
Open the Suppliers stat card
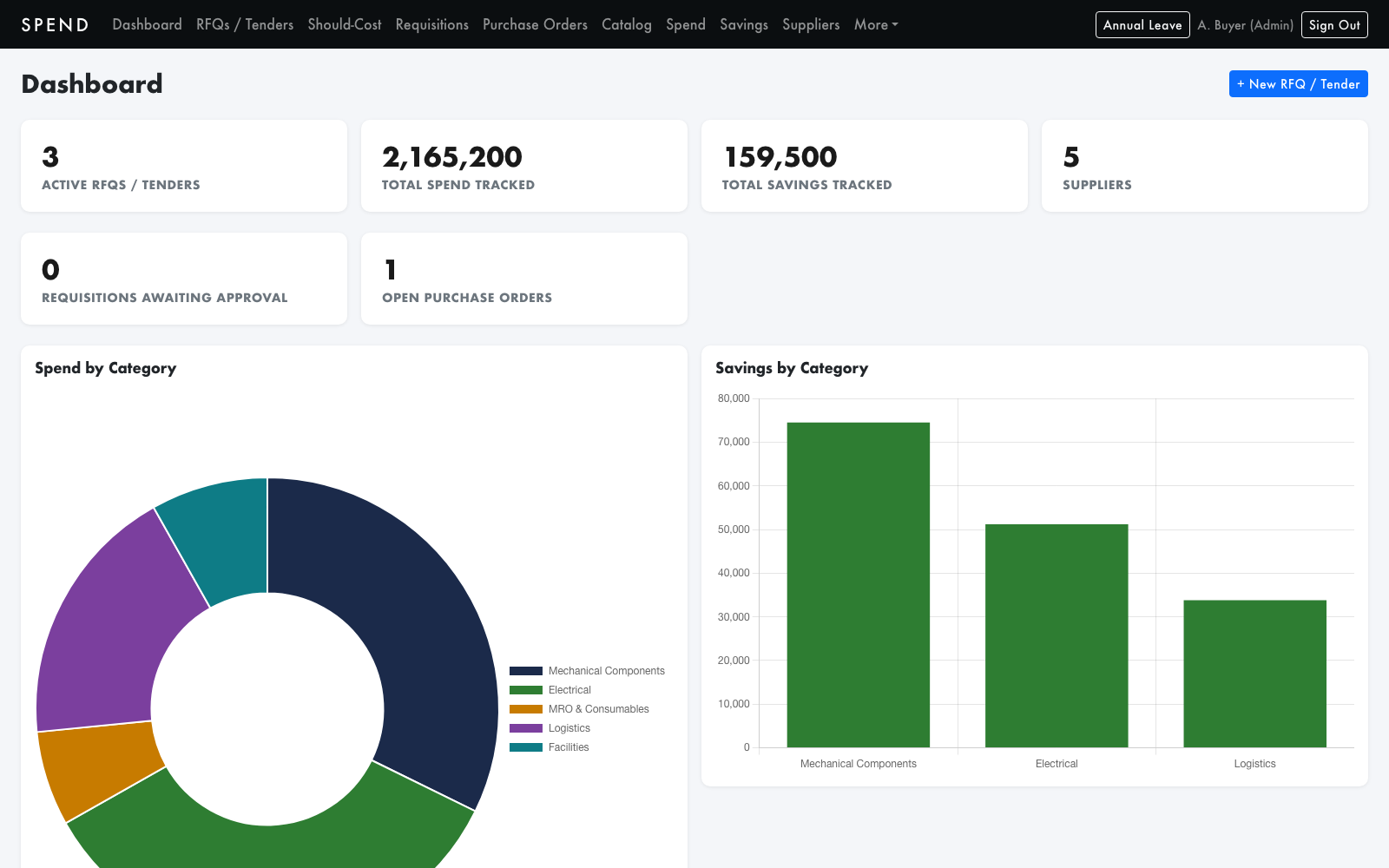(1205, 166)
